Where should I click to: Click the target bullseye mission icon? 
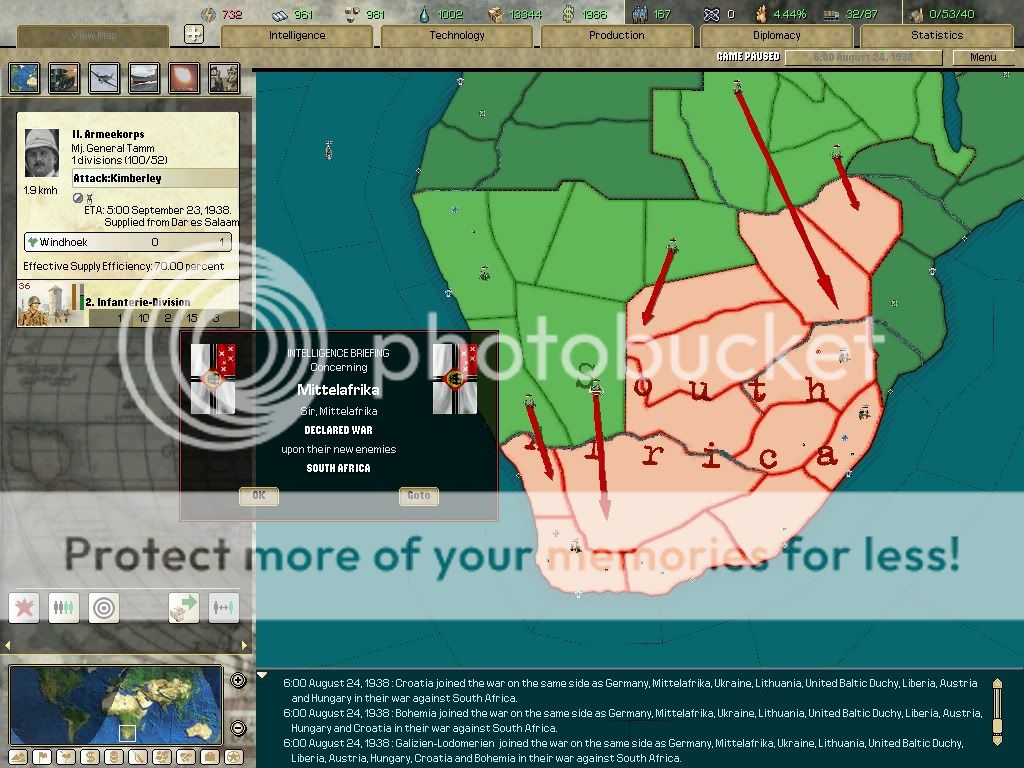pos(104,608)
